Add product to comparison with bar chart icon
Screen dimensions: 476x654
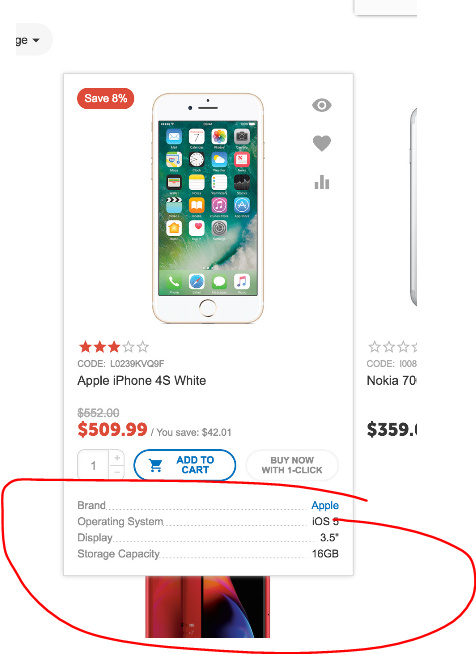[x=322, y=182]
